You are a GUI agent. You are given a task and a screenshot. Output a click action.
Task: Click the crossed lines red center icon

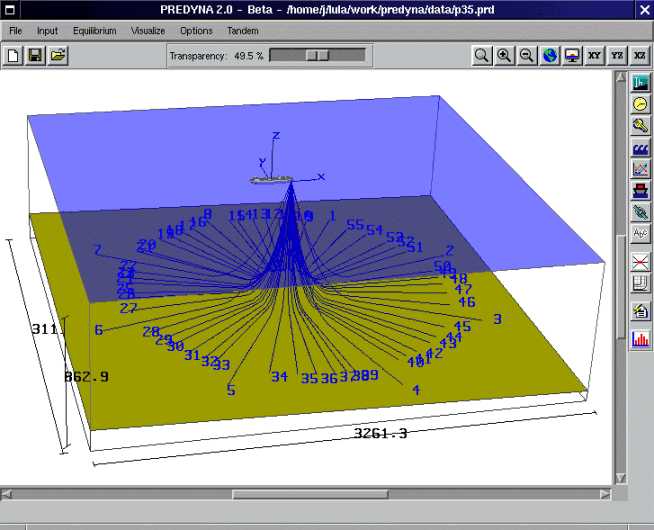click(x=640, y=261)
